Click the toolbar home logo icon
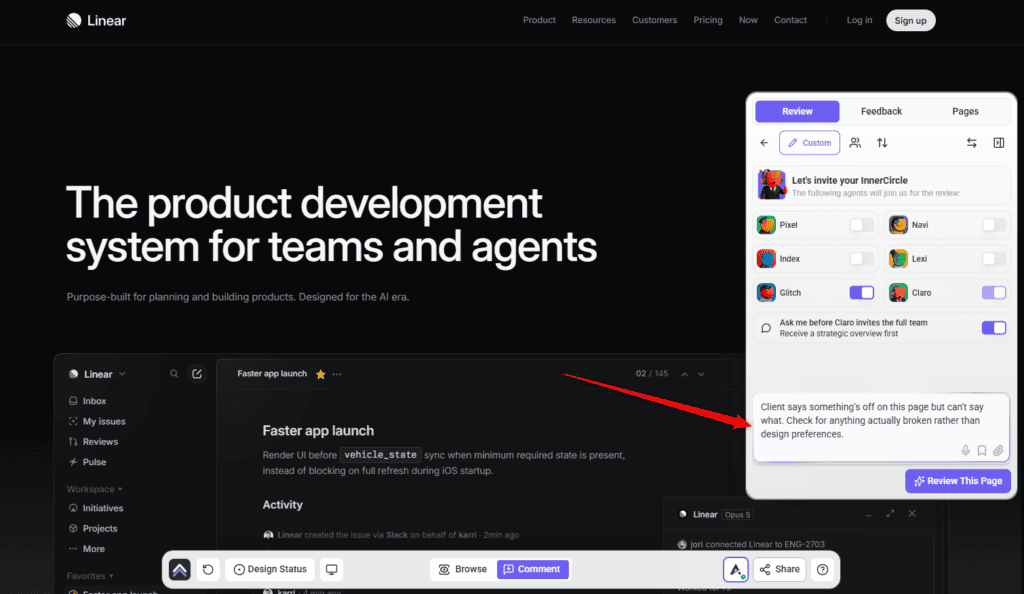Screen dimensions: 1024x594 pos(180,569)
